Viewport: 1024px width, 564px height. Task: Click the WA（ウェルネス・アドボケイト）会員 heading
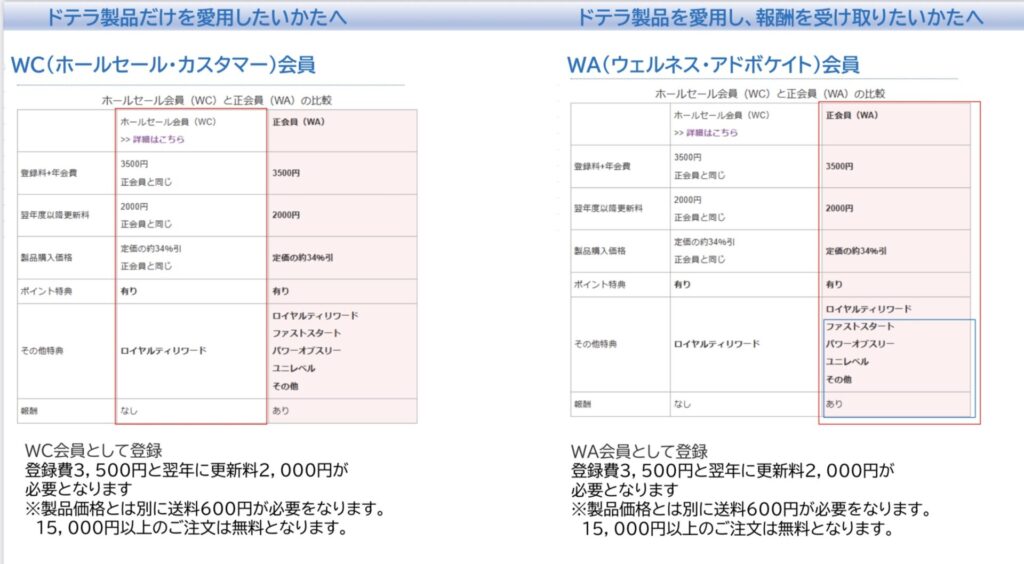pos(712,66)
